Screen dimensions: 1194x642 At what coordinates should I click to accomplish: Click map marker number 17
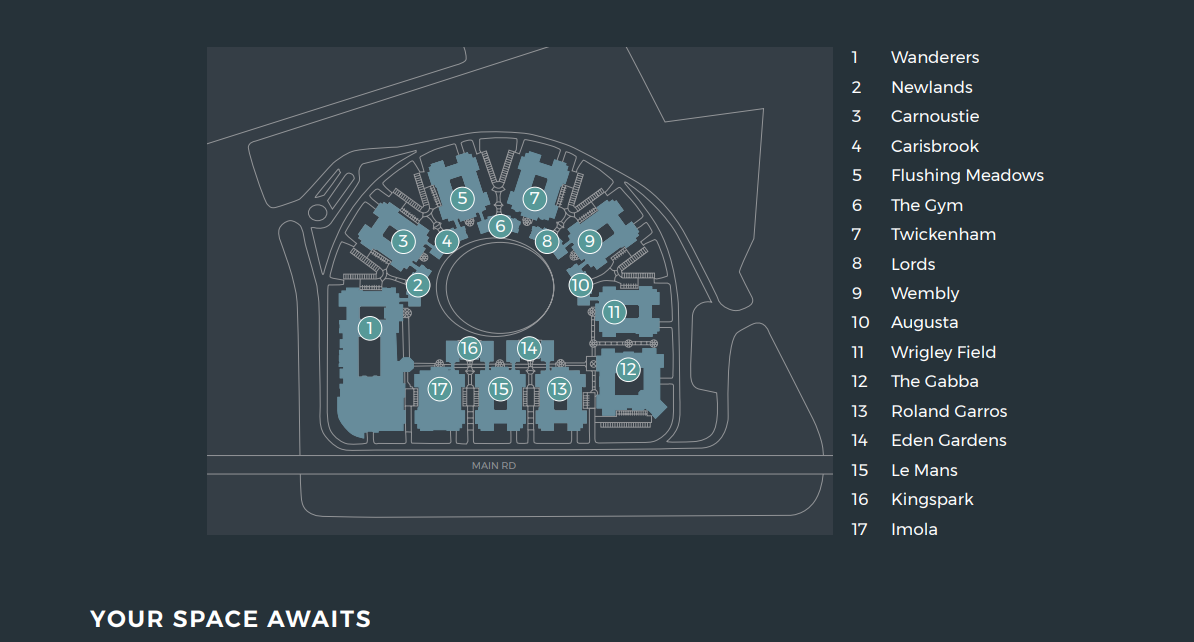[440, 389]
